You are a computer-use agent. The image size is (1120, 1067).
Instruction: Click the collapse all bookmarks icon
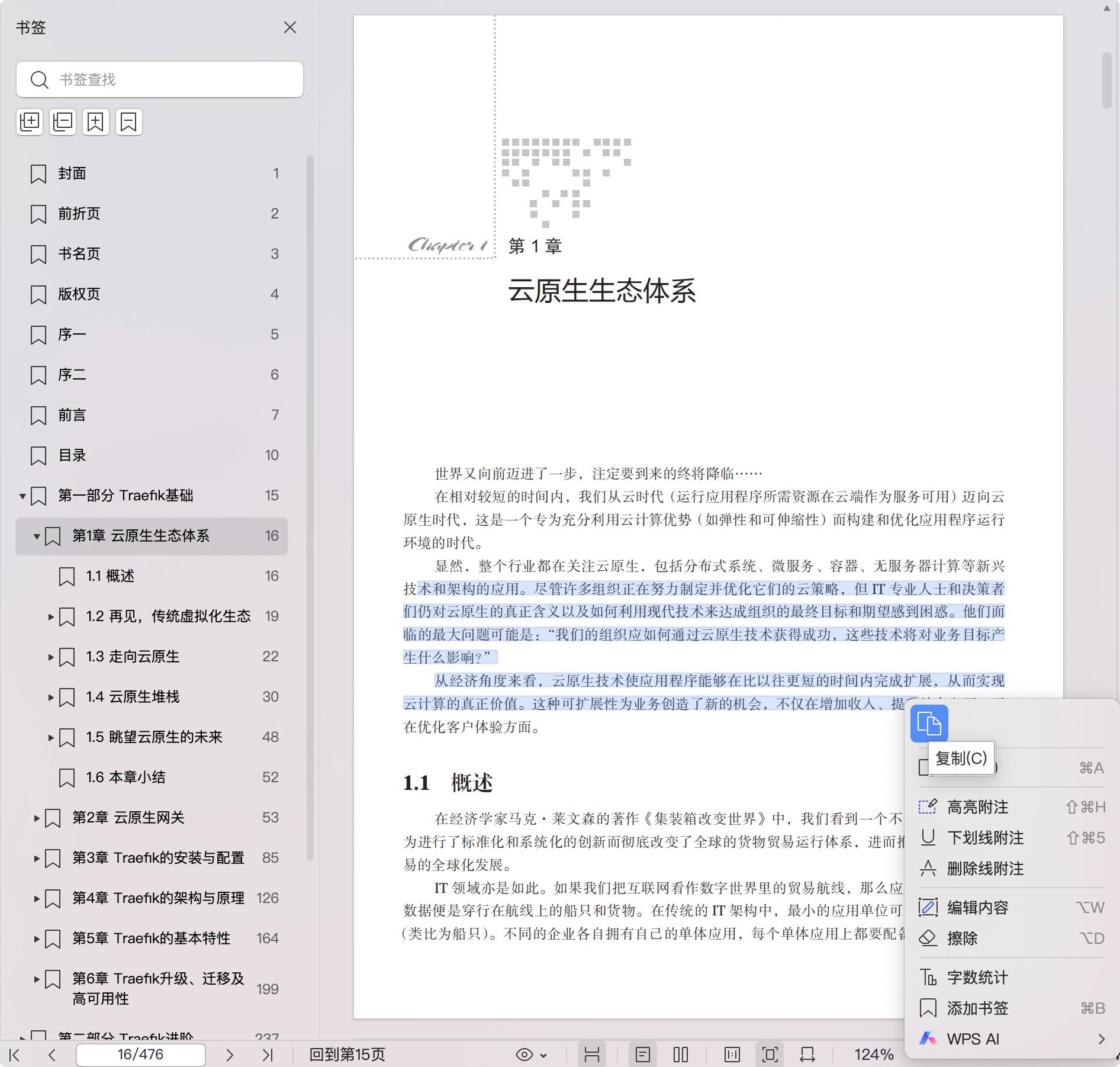coord(63,122)
